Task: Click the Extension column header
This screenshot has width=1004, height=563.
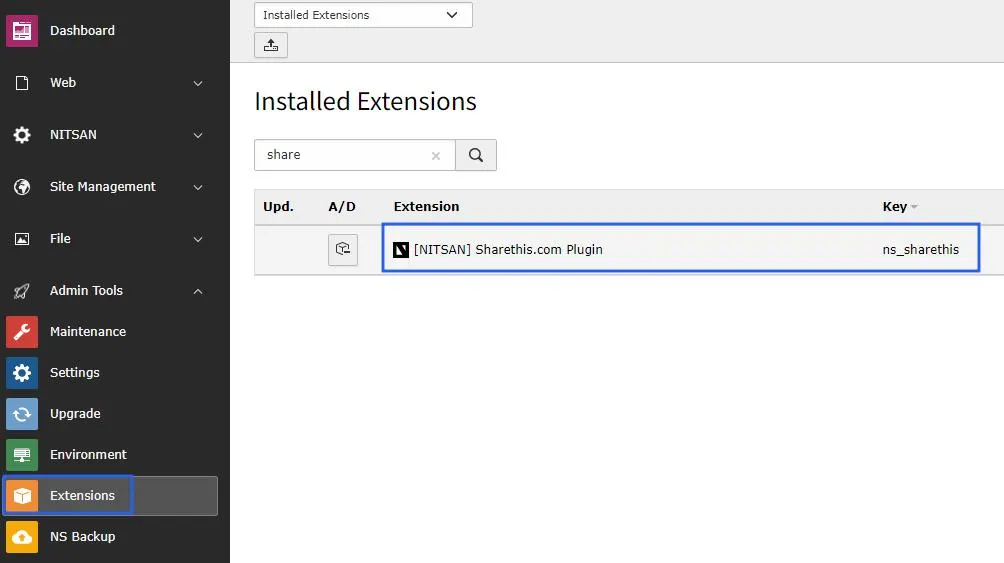Action: (426, 206)
